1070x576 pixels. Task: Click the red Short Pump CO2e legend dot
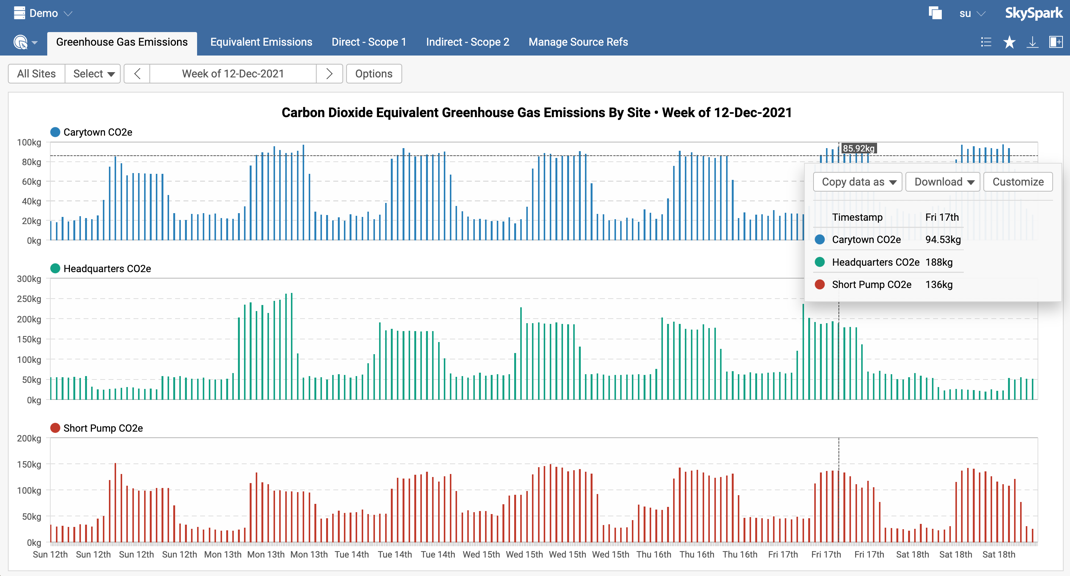click(x=55, y=428)
